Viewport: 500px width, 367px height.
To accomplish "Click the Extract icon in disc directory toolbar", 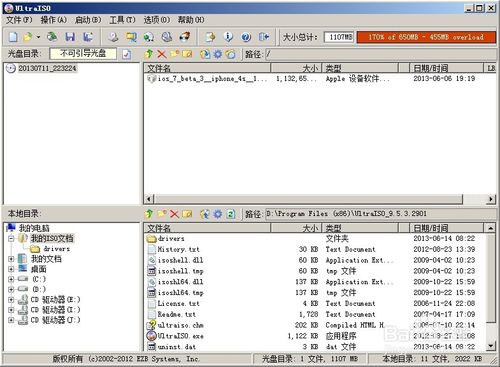I will (x=205, y=54).
